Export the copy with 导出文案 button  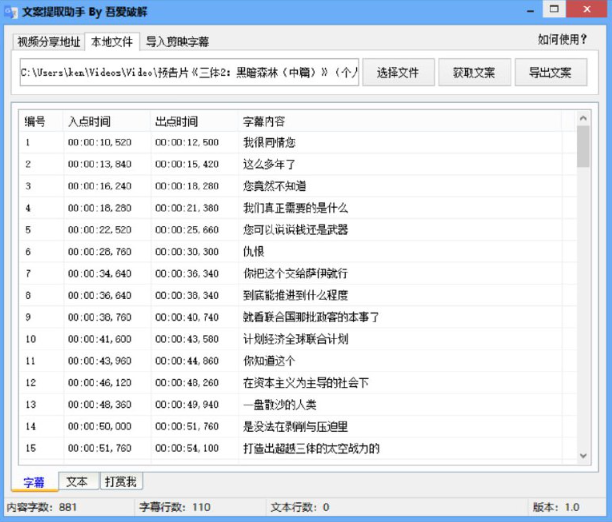coord(550,72)
